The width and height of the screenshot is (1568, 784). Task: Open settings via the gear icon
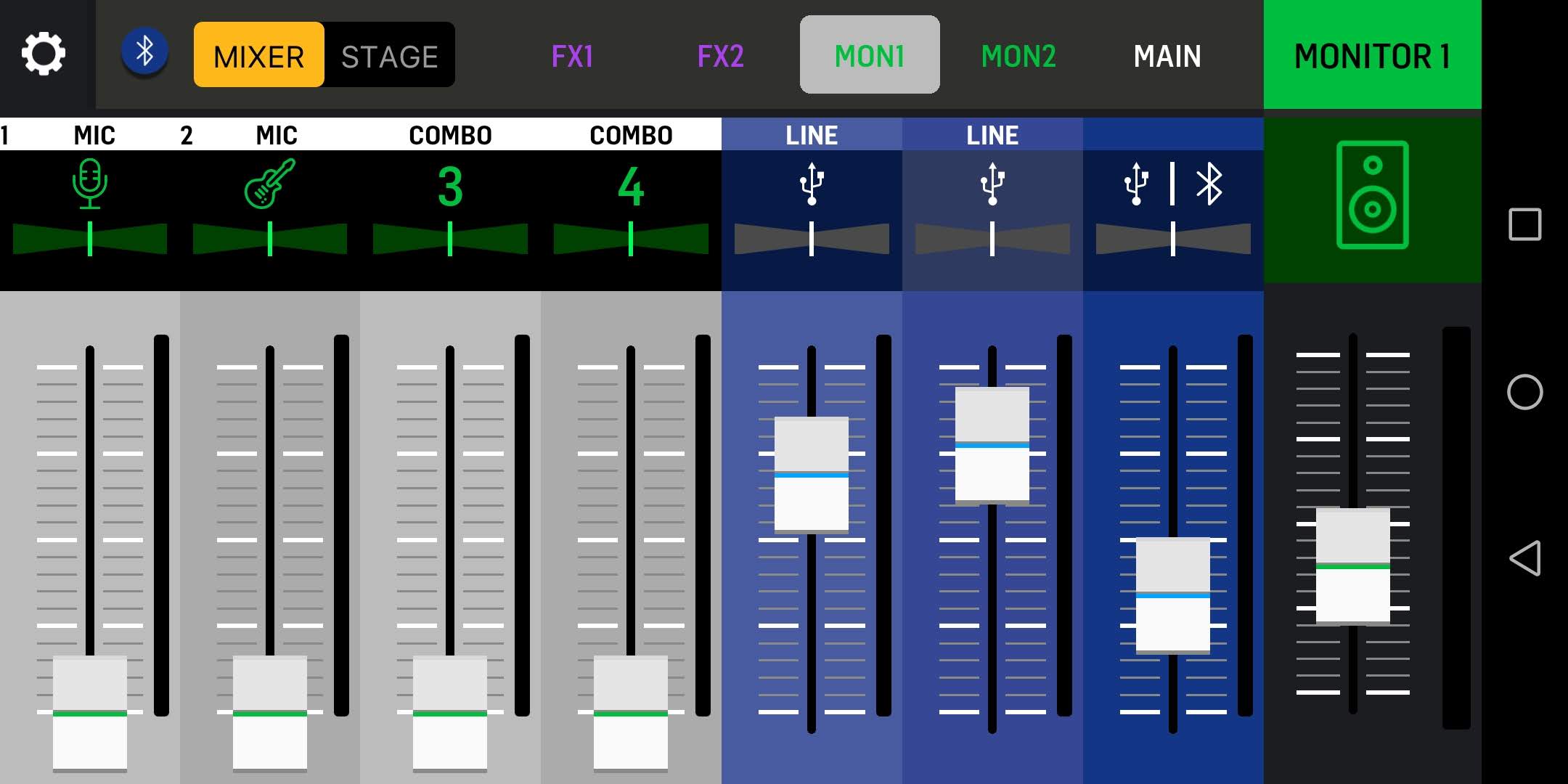pos(44,54)
